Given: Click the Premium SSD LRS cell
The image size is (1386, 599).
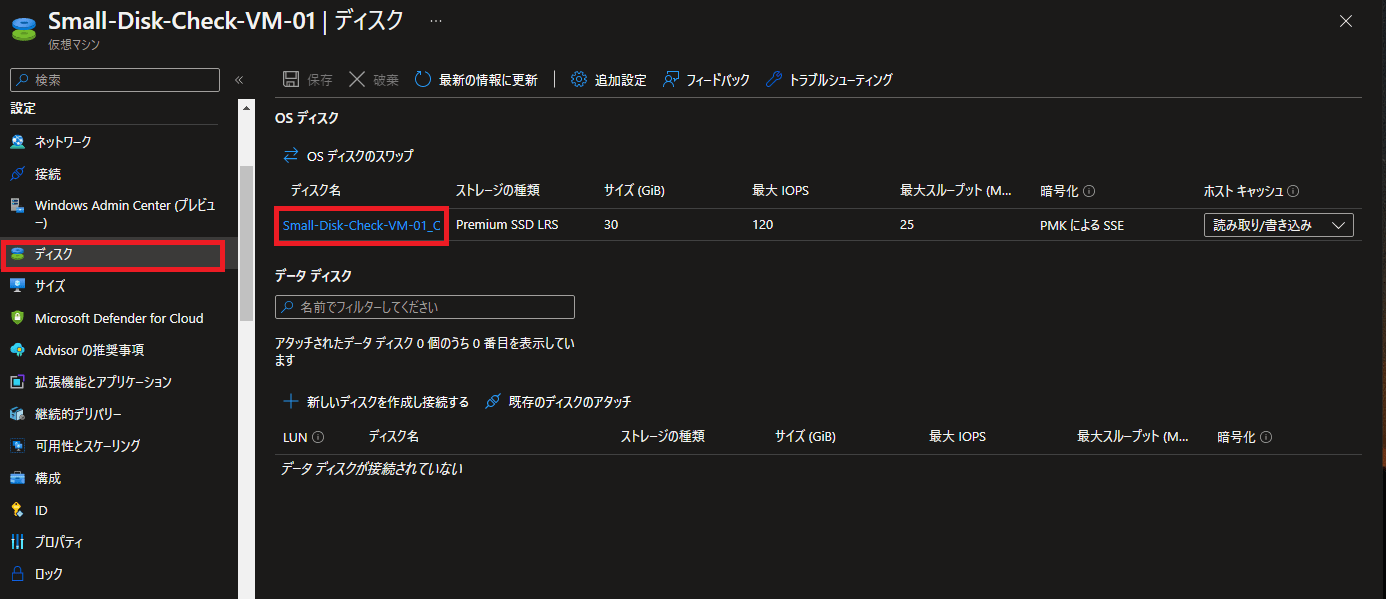Looking at the screenshot, I should tap(507, 225).
